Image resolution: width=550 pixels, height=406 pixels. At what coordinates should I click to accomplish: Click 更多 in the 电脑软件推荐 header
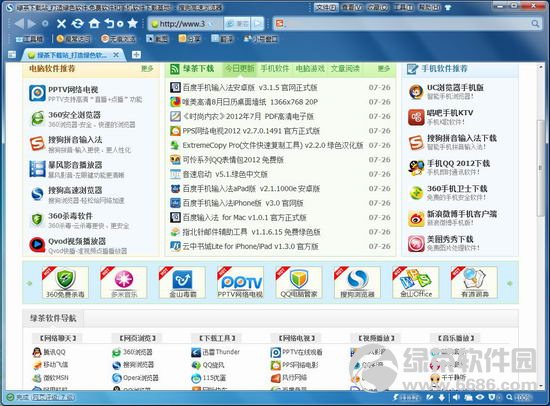click(x=147, y=68)
